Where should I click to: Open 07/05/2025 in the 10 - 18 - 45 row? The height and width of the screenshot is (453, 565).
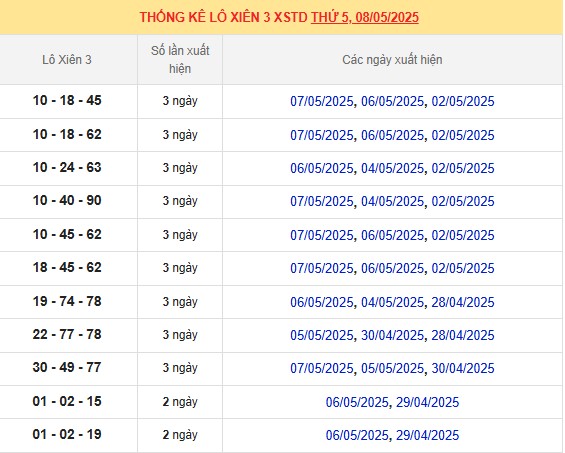click(322, 101)
